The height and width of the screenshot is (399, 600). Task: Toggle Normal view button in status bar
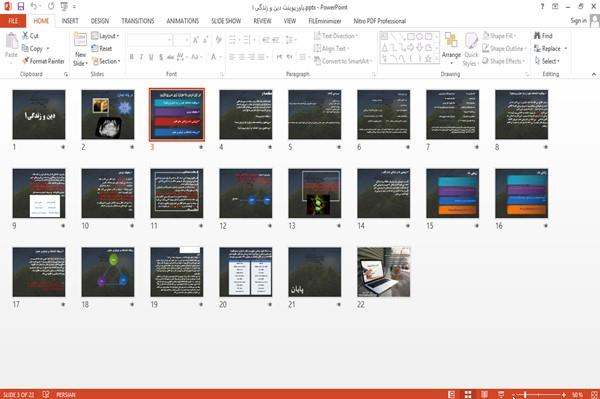click(x=452, y=394)
